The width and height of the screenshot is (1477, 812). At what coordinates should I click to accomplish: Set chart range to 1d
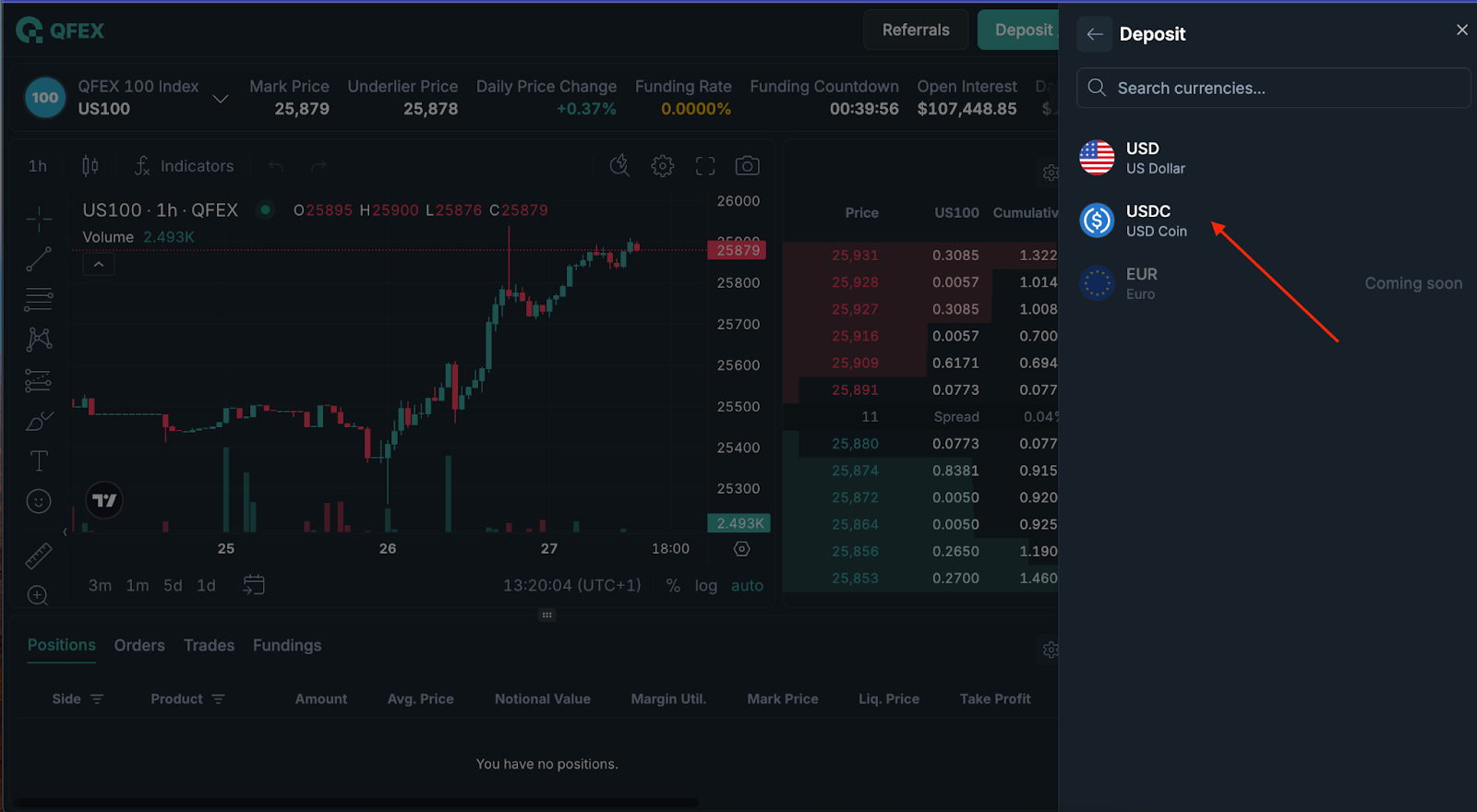(206, 585)
